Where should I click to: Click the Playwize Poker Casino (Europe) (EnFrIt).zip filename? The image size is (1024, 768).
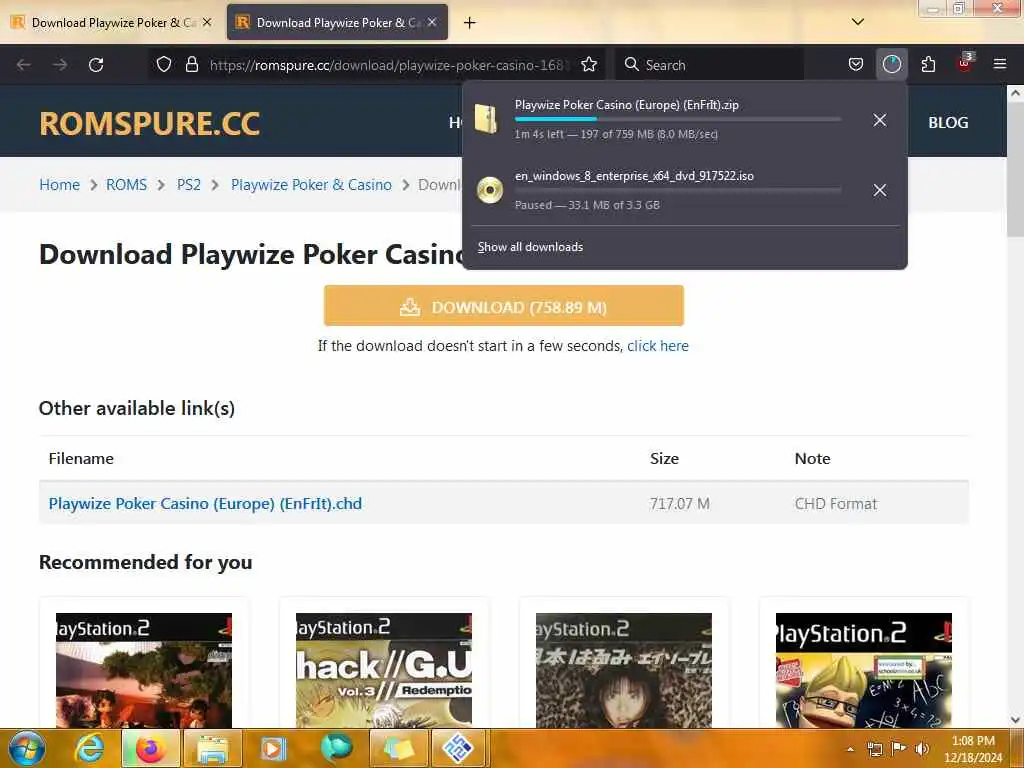click(x=626, y=104)
